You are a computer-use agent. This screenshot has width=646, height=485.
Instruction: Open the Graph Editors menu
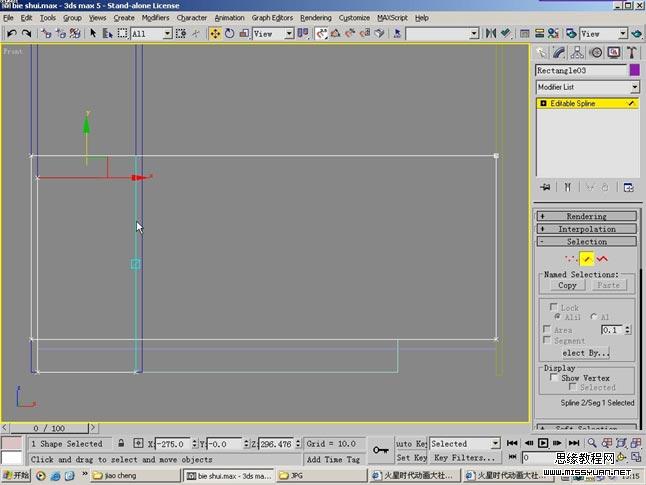click(272, 18)
